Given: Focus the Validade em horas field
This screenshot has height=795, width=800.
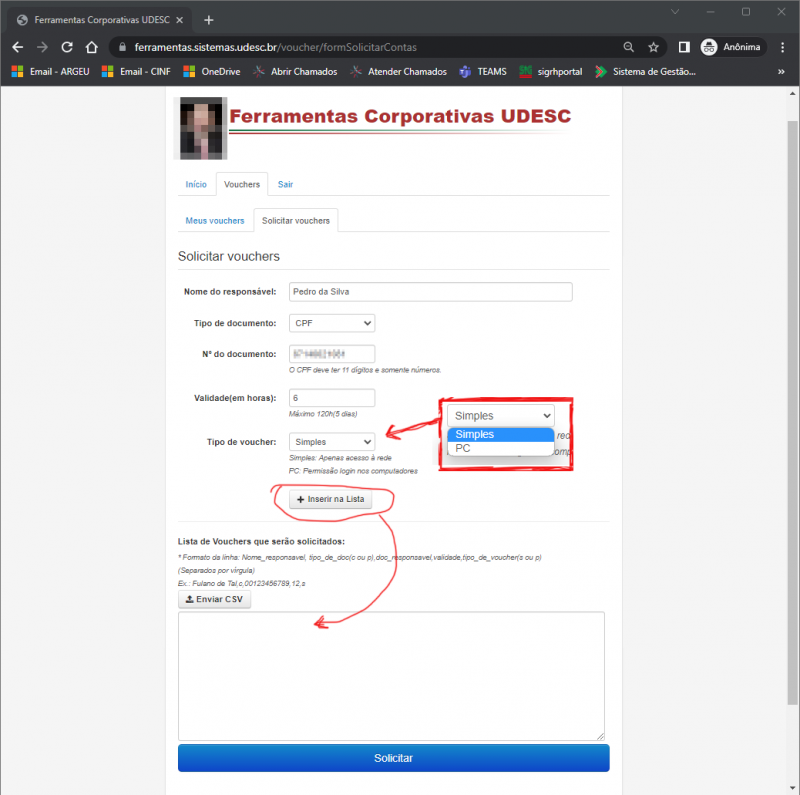Looking at the screenshot, I should (331, 398).
